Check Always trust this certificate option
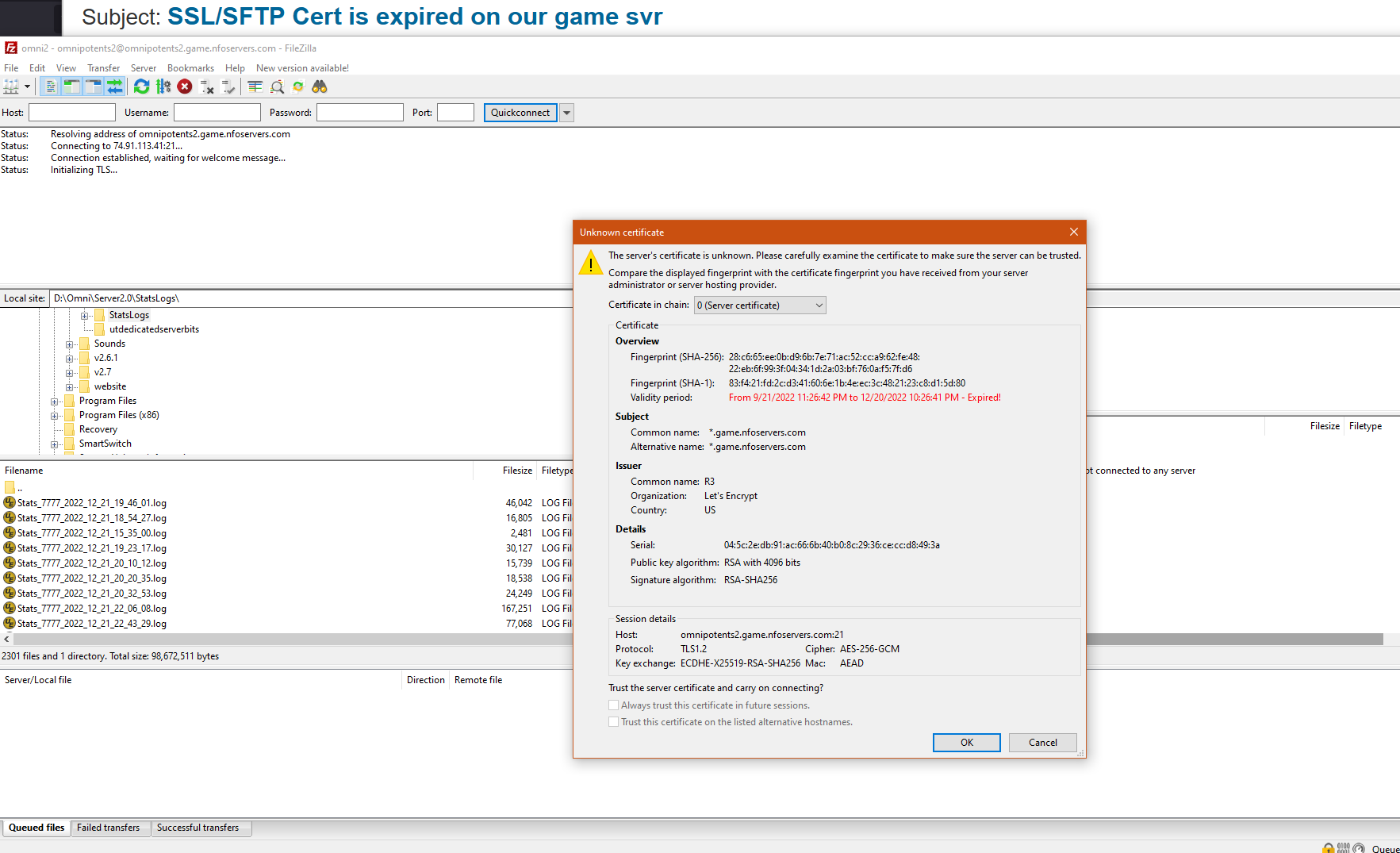The height and width of the screenshot is (853, 1400). point(613,705)
